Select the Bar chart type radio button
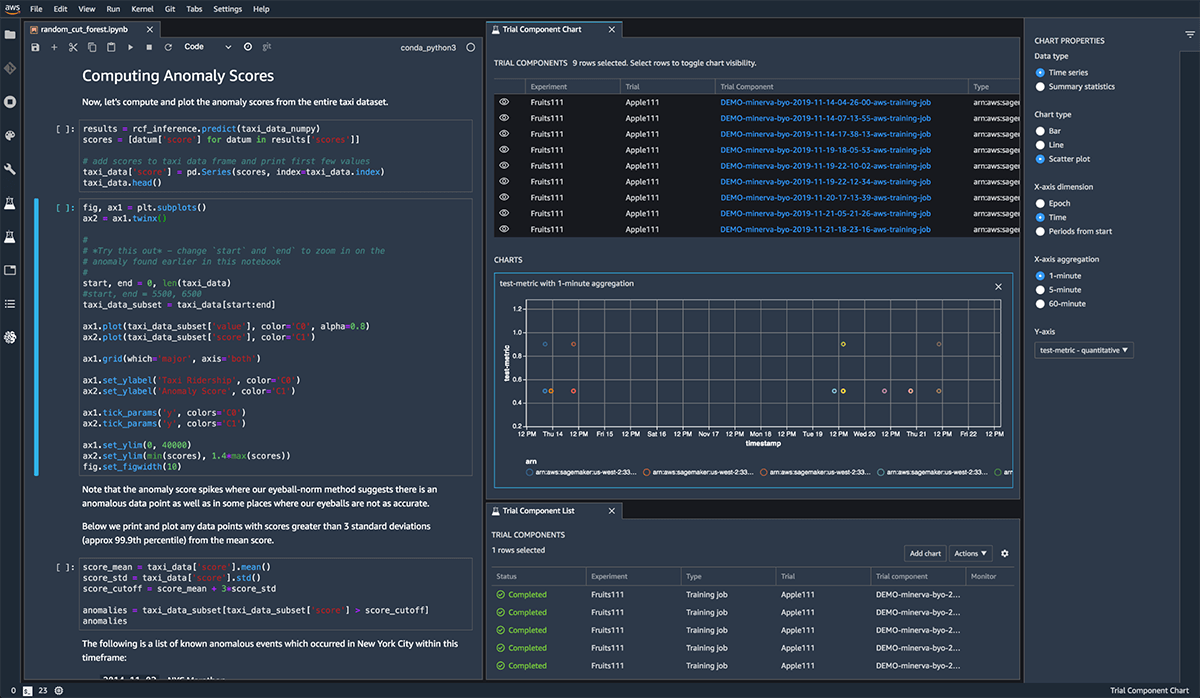The width and height of the screenshot is (1200, 698). tap(1041, 130)
